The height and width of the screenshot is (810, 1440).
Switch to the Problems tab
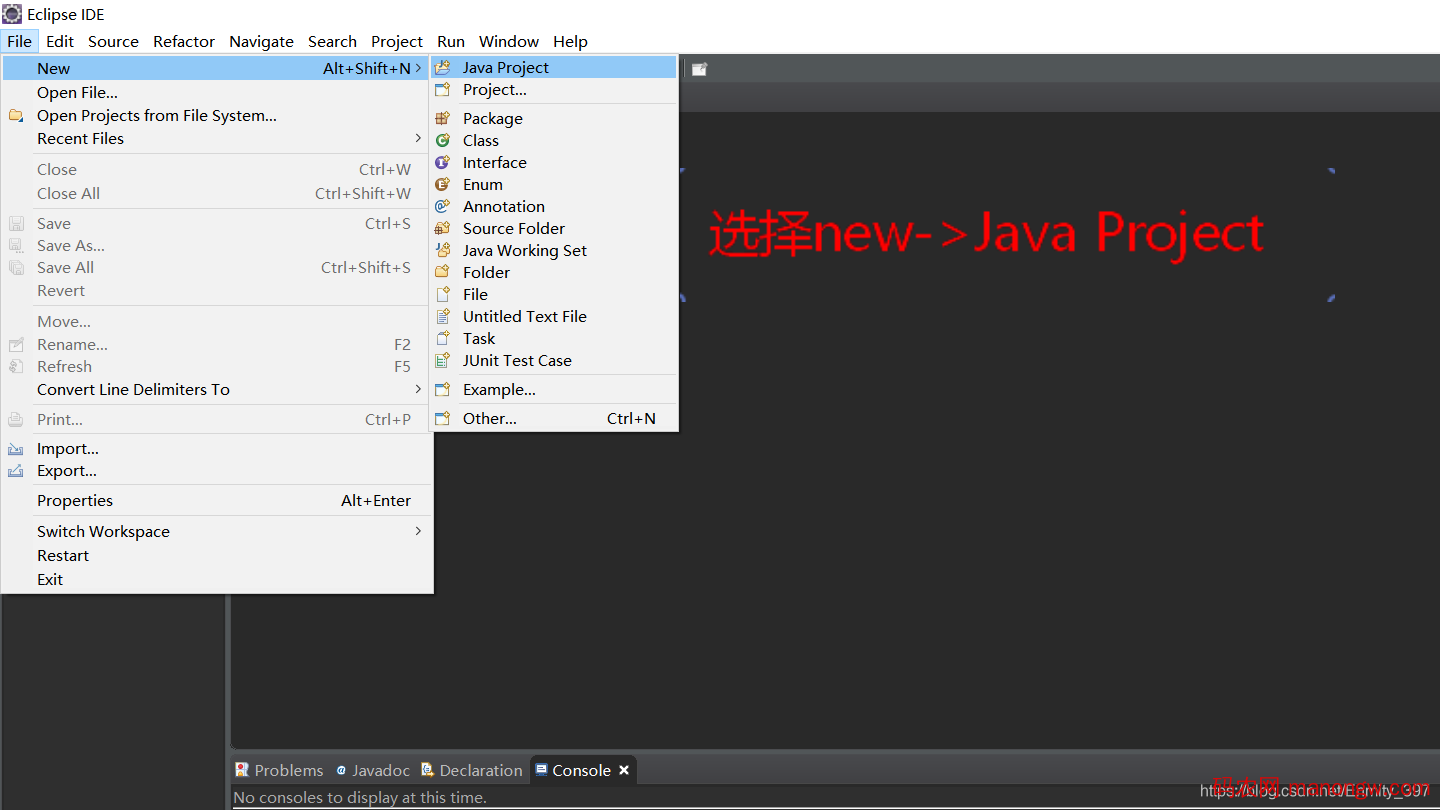pyautogui.click(x=279, y=770)
